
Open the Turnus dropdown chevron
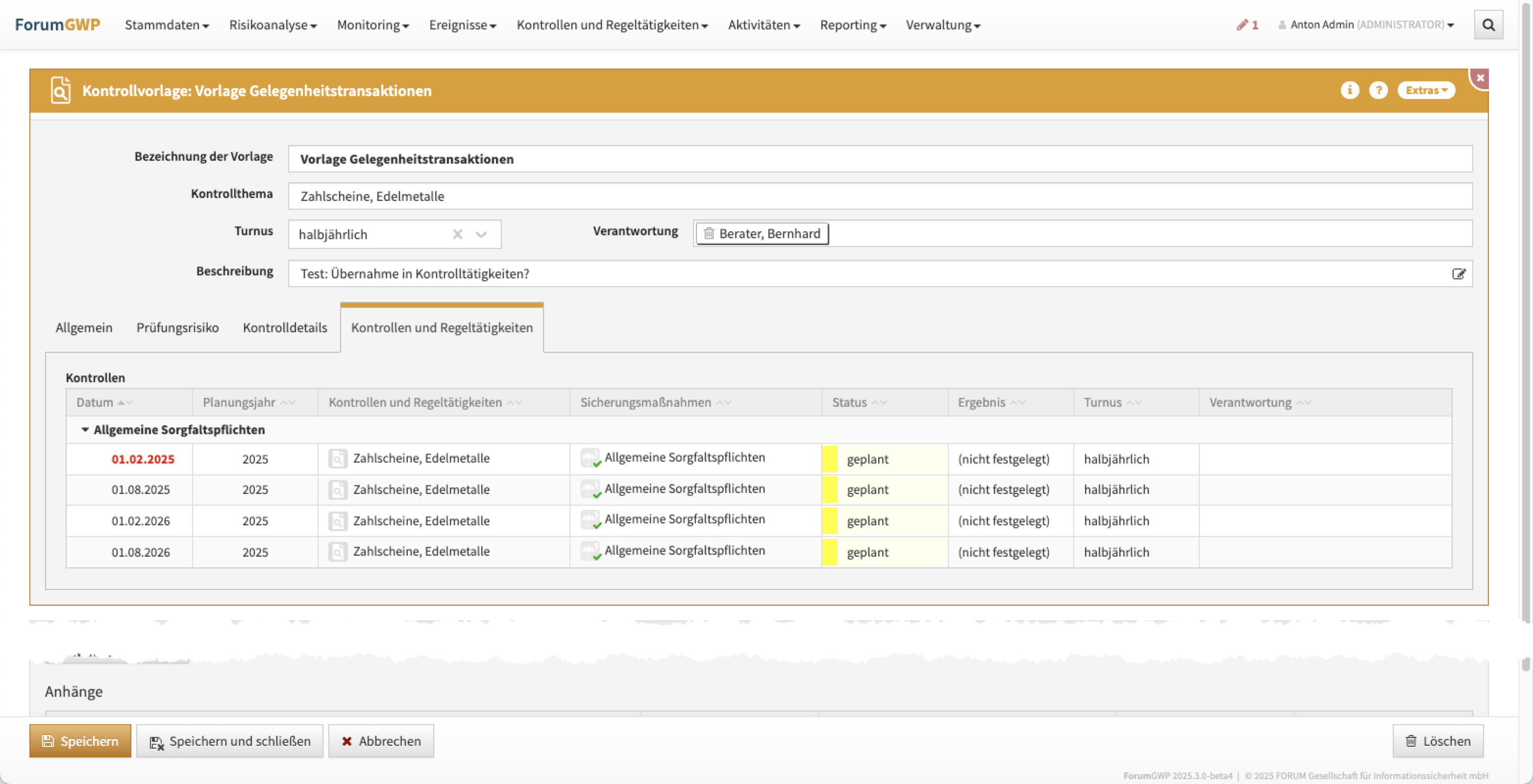pyautogui.click(x=481, y=234)
